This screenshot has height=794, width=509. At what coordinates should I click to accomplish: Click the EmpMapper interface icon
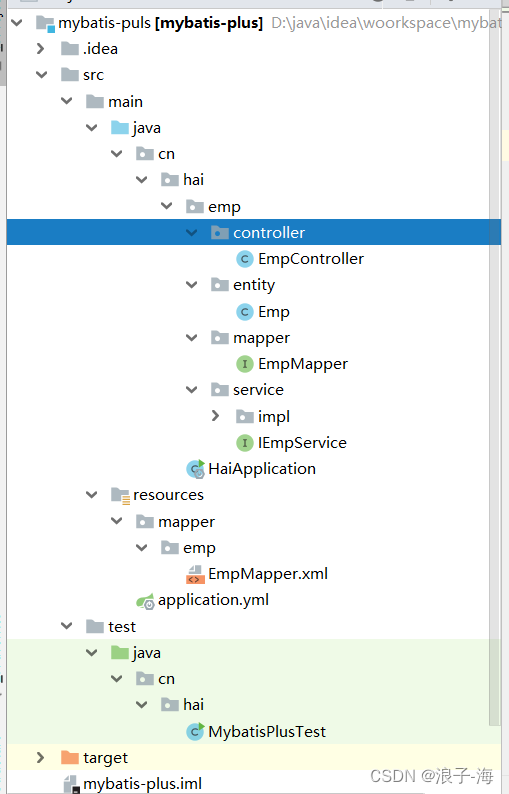(245, 364)
